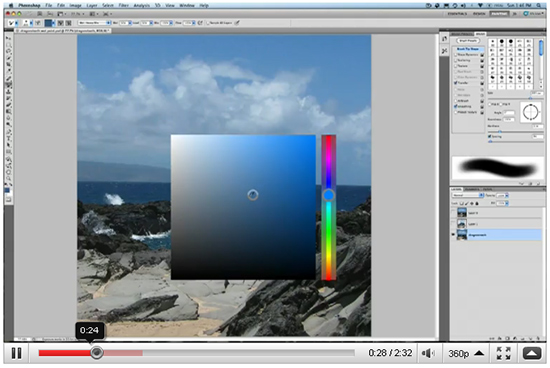Viewport: 550px width, 368px height.
Task: Open the Image menu
Action: (x=75, y=6)
